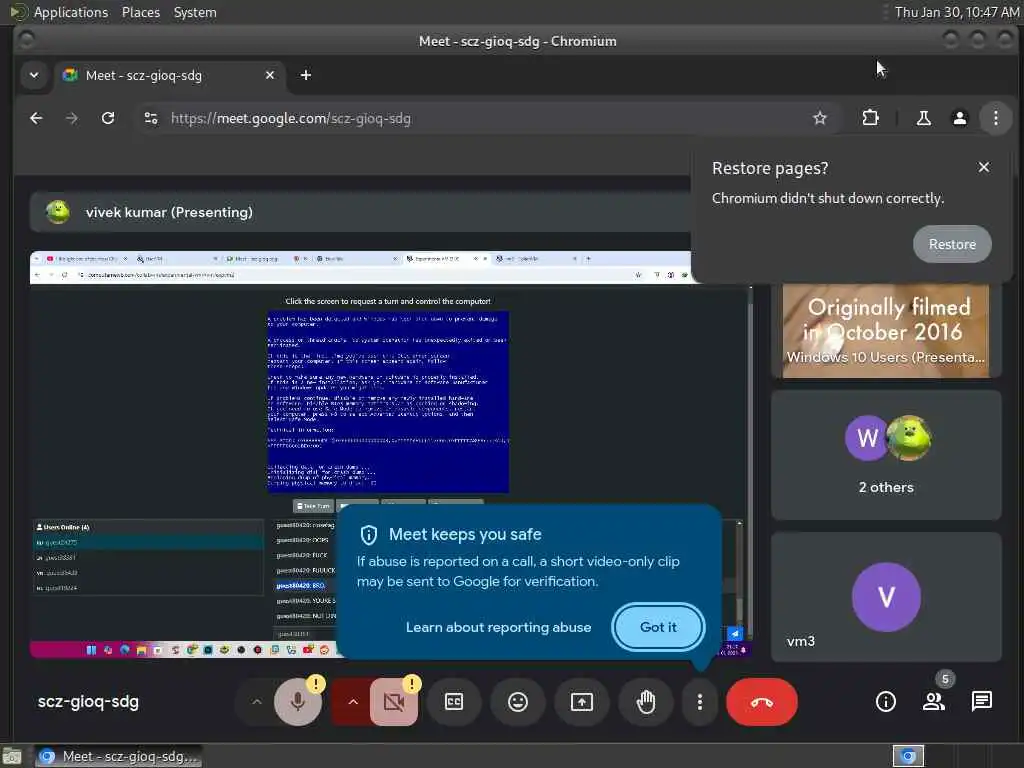Screen dimensions: 1024x768
Task: Click Restore to reopen pages
Action: 952,244
